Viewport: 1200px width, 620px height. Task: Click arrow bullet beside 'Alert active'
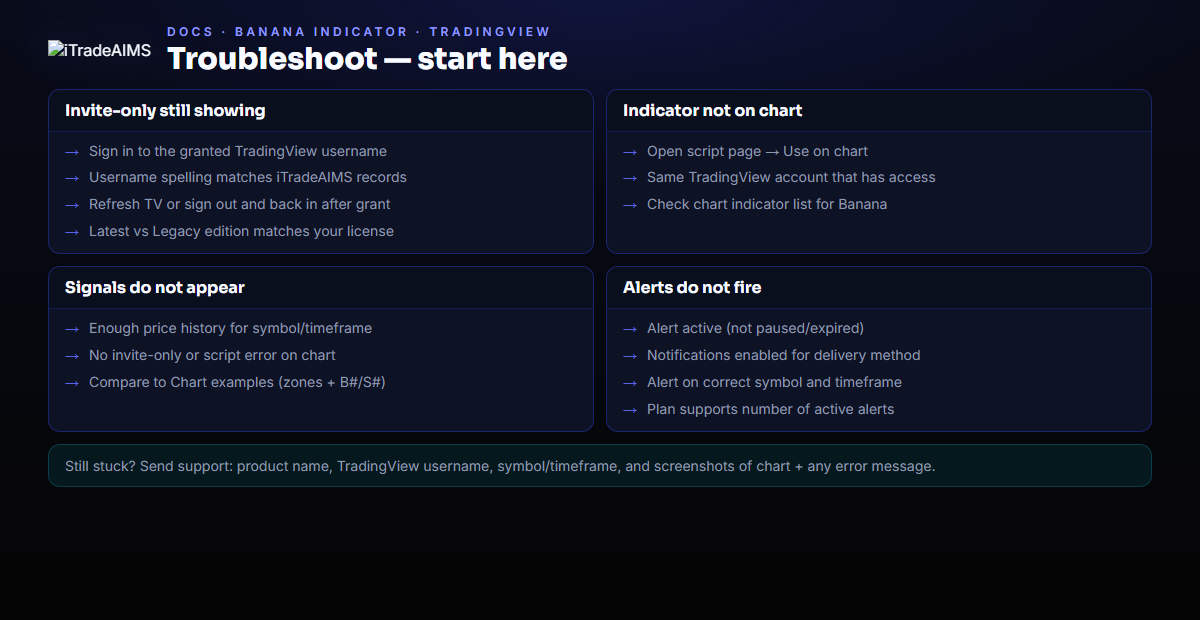630,329
